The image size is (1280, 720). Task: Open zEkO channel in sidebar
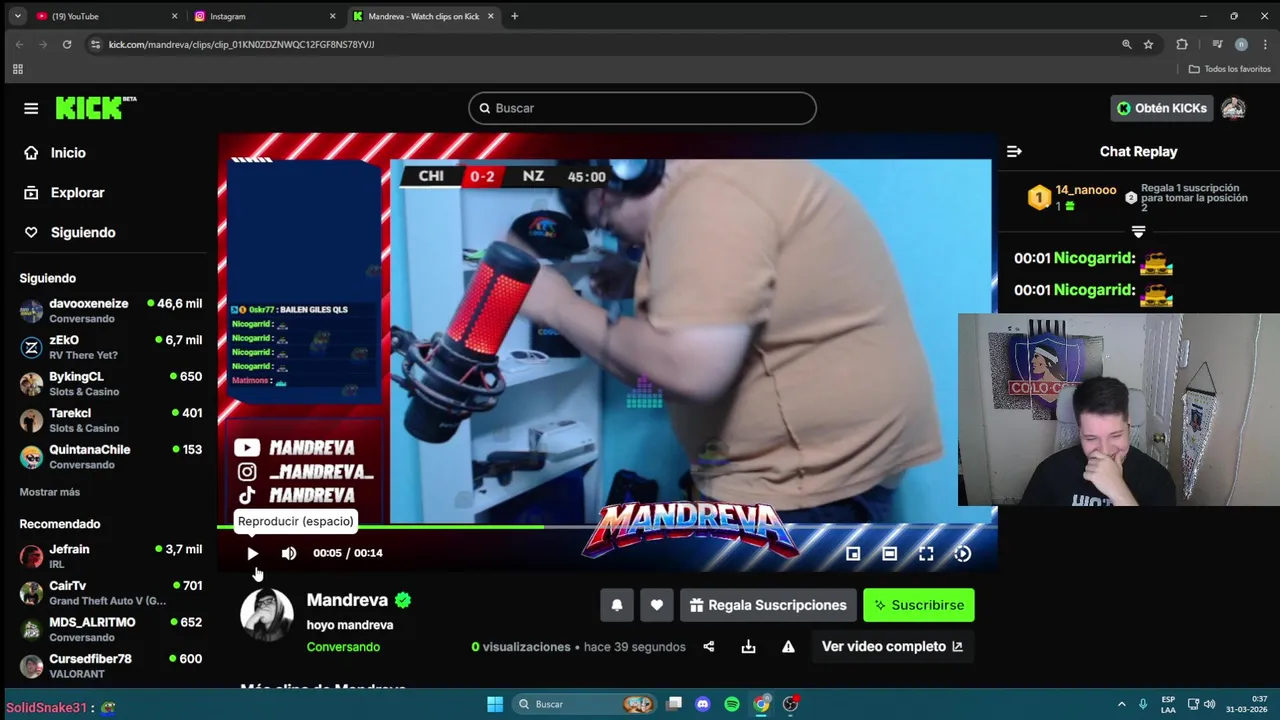(110, 347)
